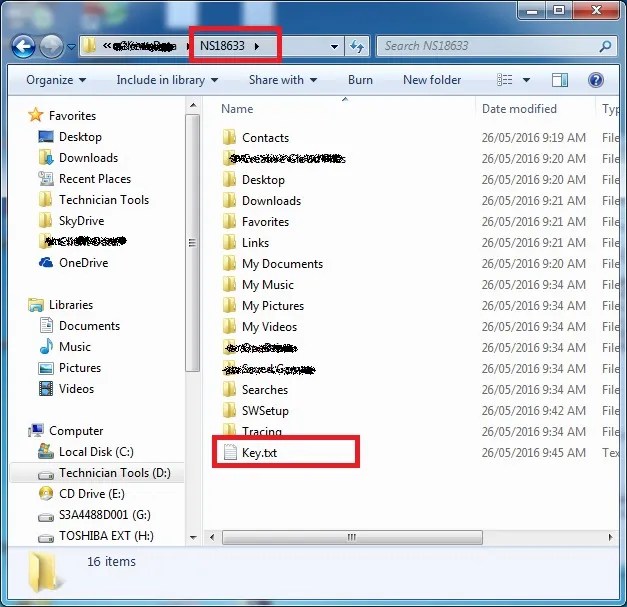Click the navigation pane scrollbar thumb
Screen dimensions: 627x607
pyautogui.click(x=193, y=243)
